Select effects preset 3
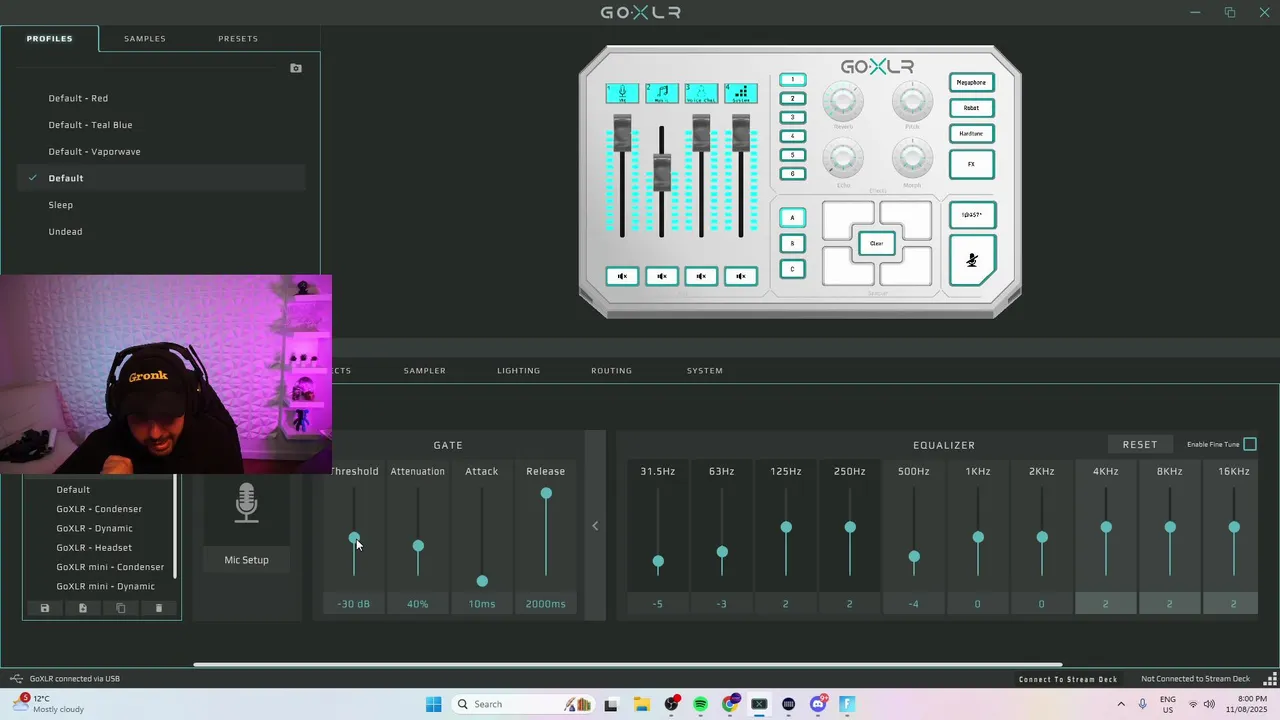The height and width of the screenshot is (720, 1280). pos(792,117)
